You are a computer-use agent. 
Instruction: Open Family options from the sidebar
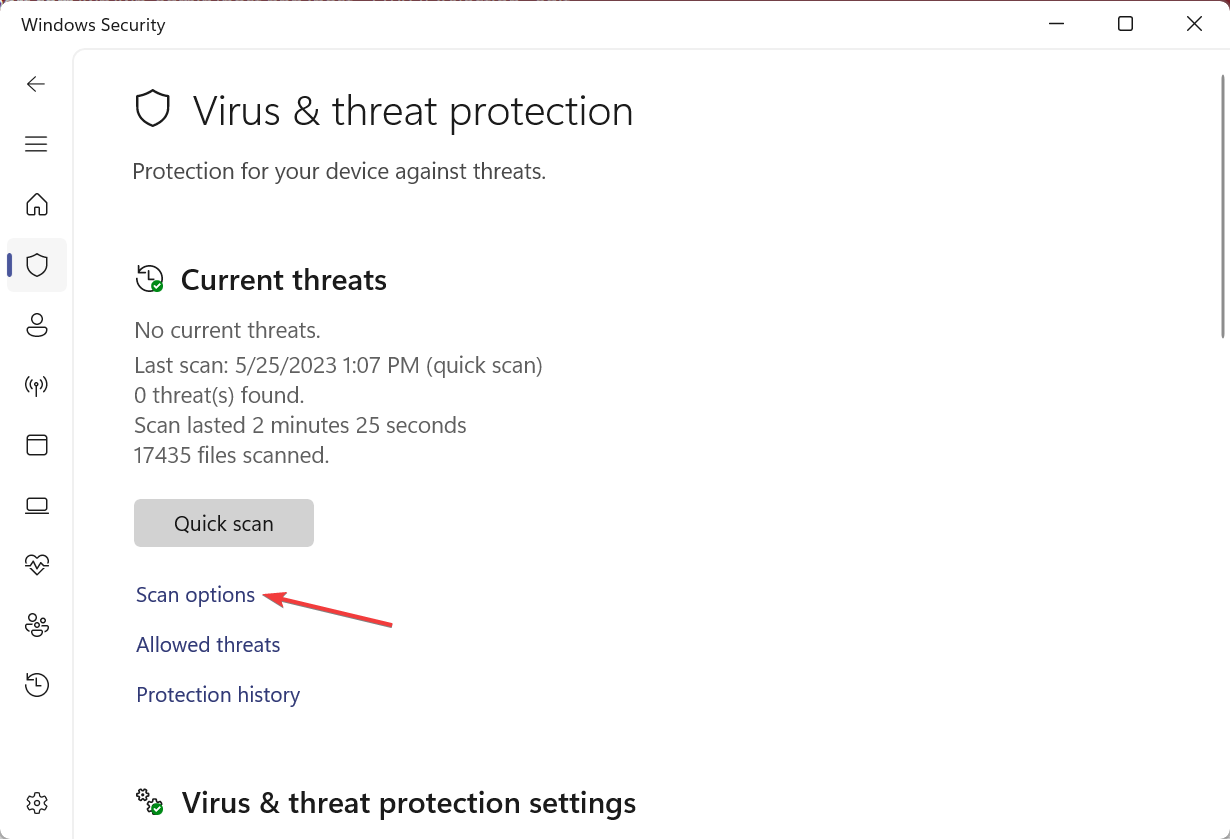click(x=36, y=625)
